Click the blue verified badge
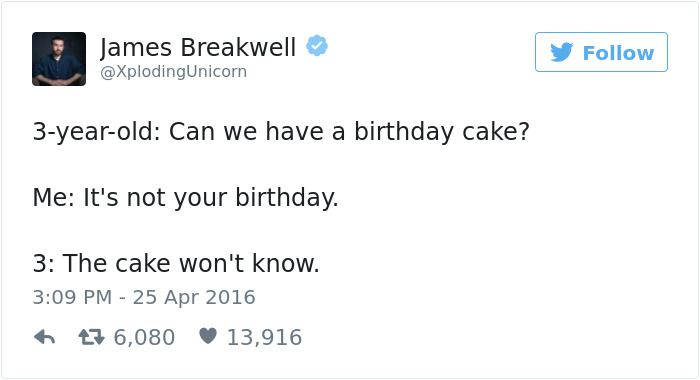 pos(317,46)
